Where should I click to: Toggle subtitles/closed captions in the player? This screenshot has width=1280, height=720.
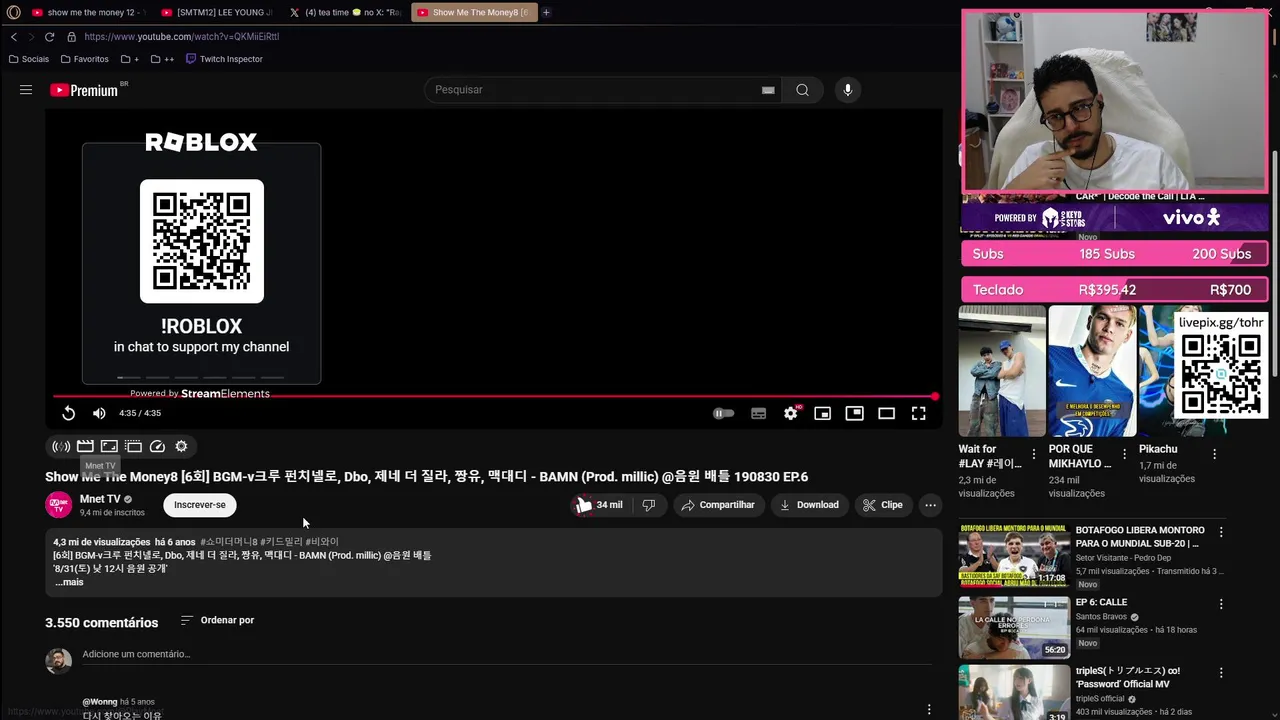(759, 413)
